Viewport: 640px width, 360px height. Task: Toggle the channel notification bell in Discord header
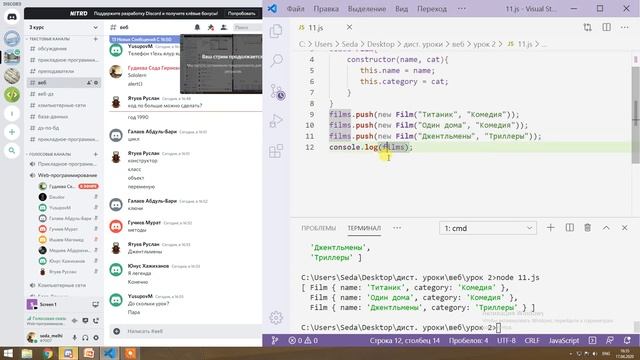[197, 27]
